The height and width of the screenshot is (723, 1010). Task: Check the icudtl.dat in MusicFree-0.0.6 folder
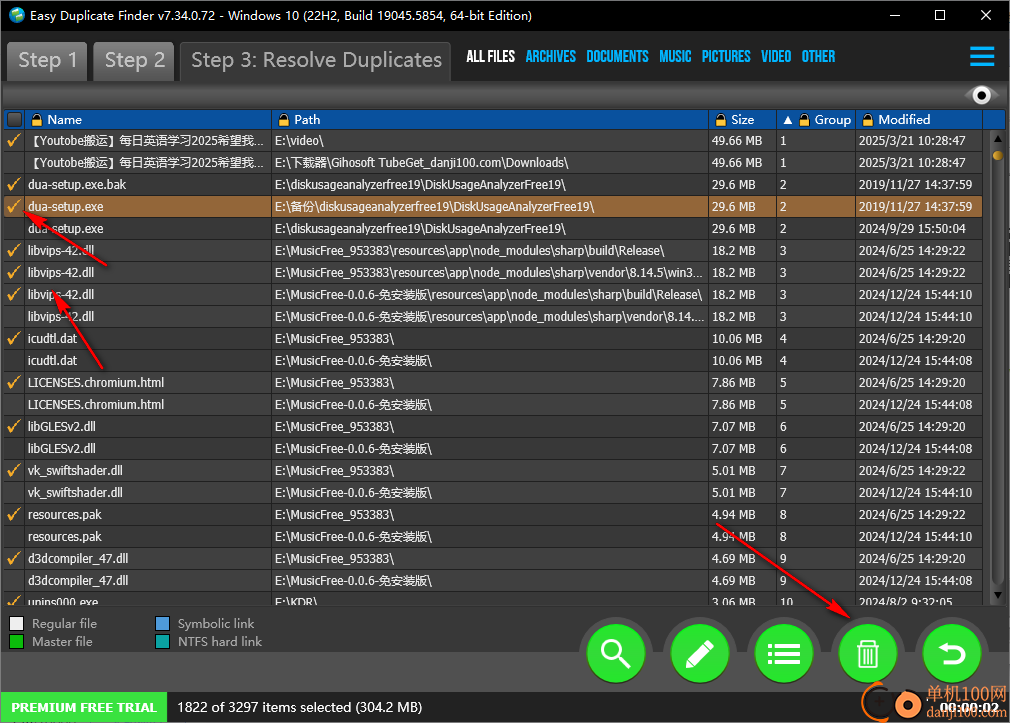pos(14,360)
